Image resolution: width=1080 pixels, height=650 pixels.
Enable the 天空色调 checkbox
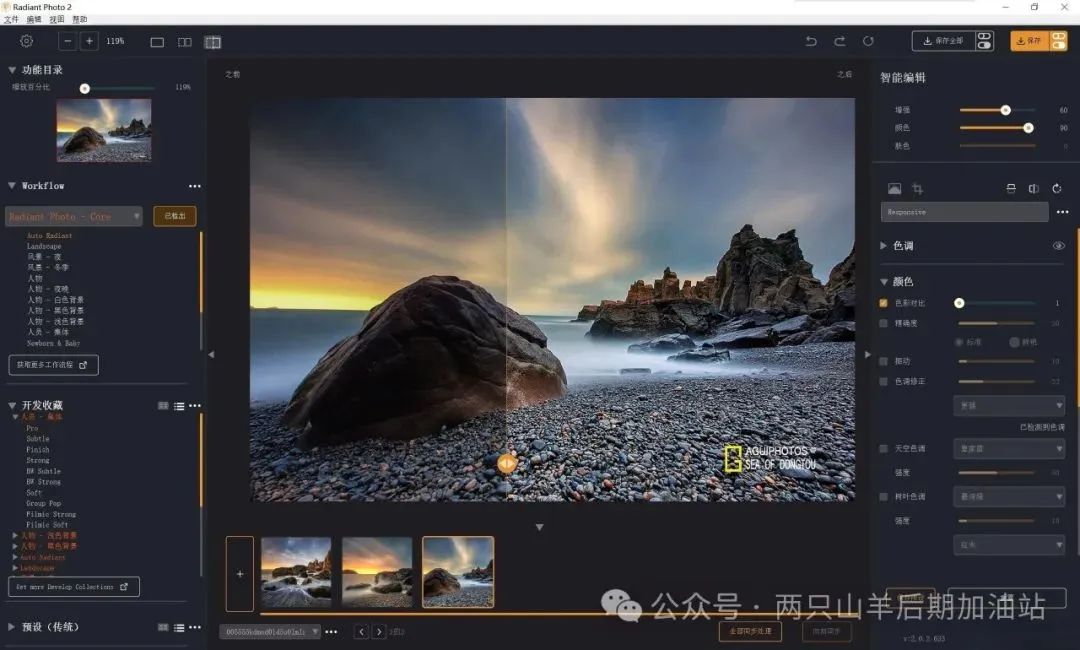click(884, 448)
